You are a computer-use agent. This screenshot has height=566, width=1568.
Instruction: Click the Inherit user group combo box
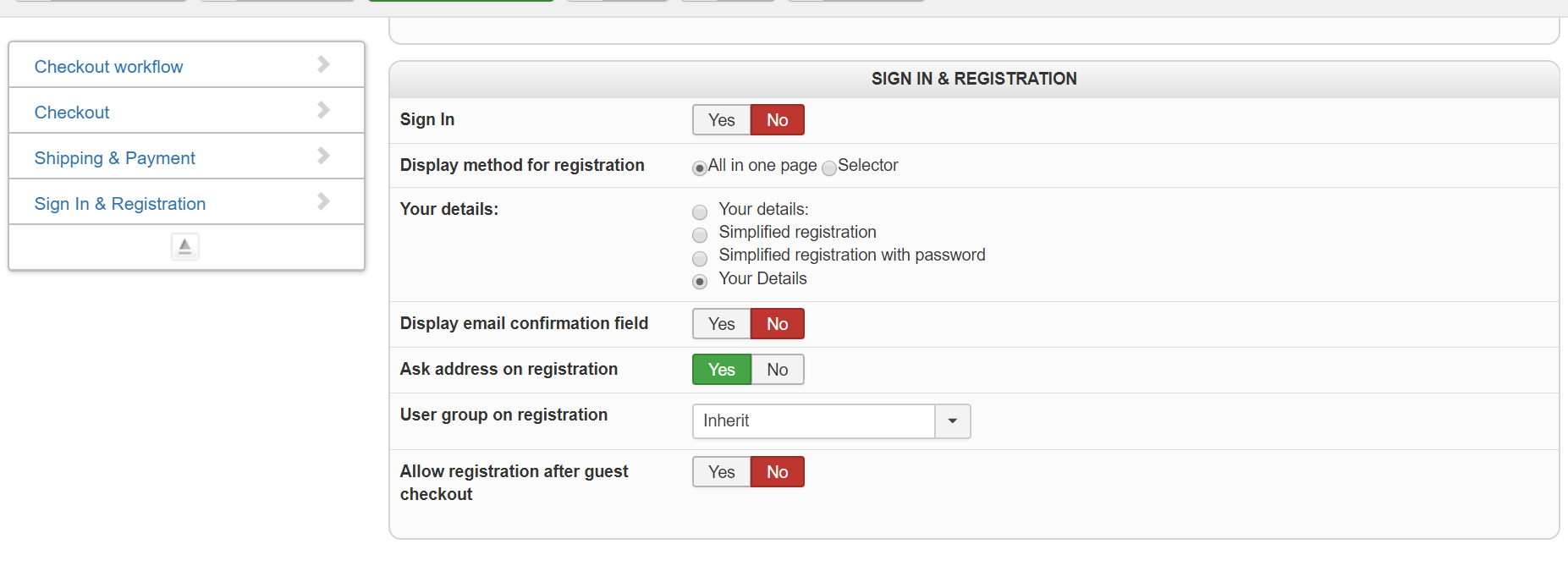tap(813, 421)
